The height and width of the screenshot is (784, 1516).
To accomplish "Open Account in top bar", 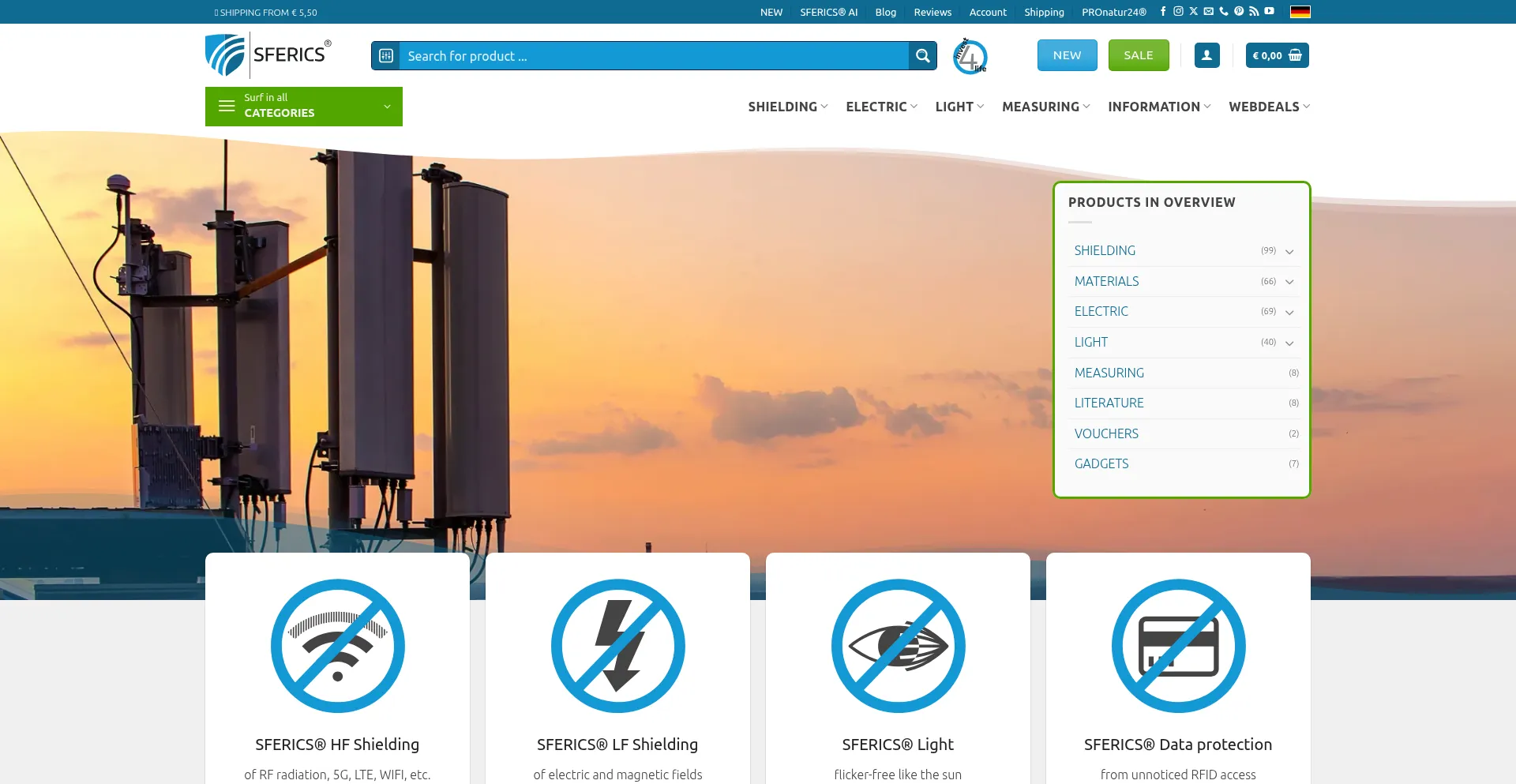I will (x=988, y=13).
